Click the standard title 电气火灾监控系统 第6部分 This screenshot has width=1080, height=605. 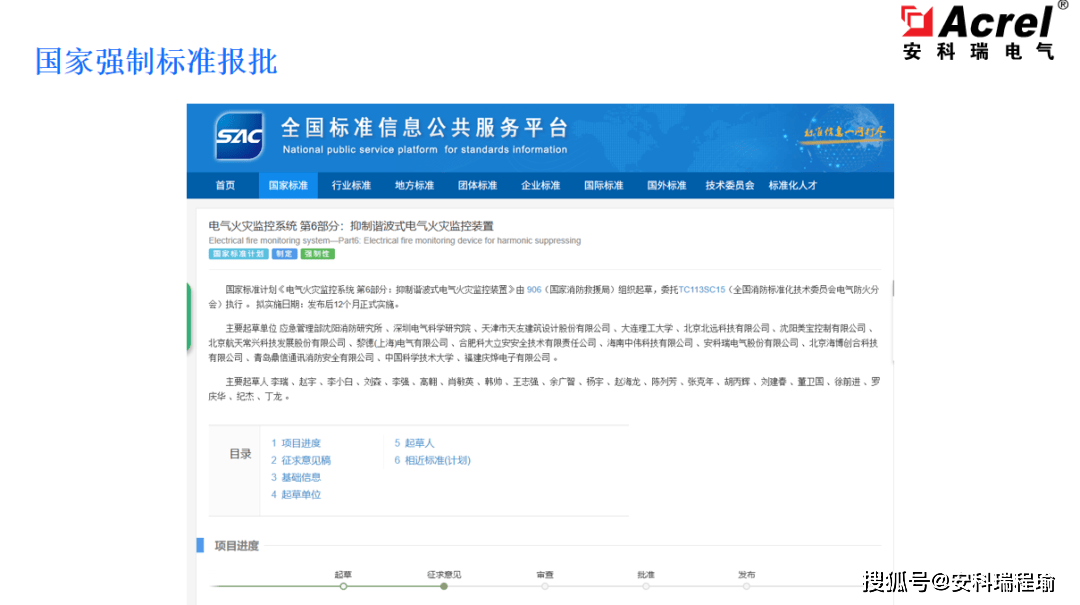pos(351,226)
